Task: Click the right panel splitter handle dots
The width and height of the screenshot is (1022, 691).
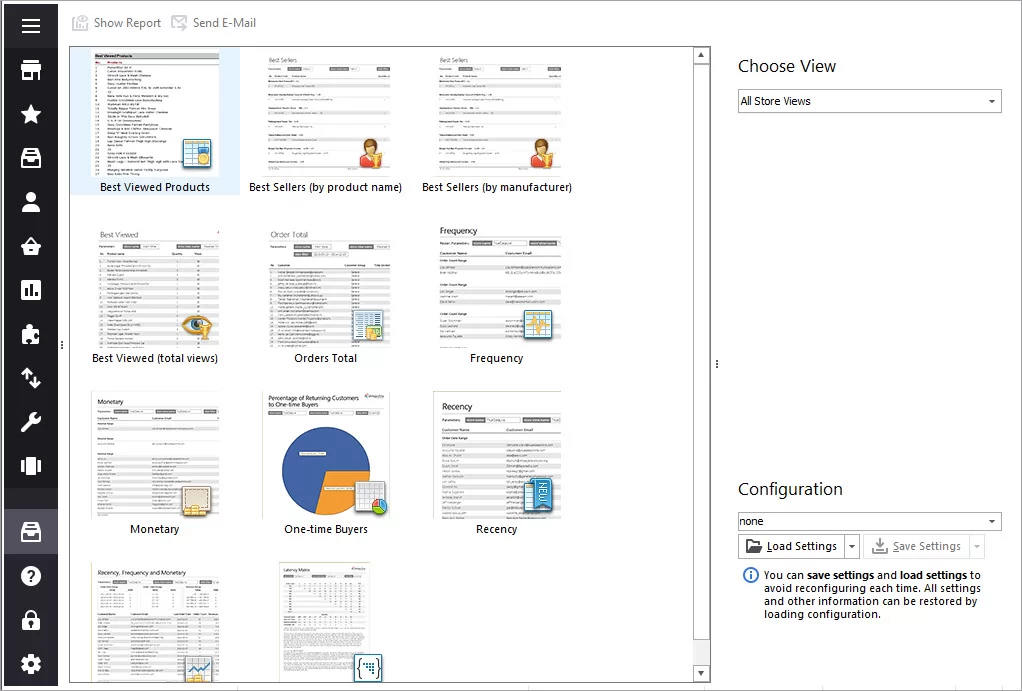Action: pos(717,364)
